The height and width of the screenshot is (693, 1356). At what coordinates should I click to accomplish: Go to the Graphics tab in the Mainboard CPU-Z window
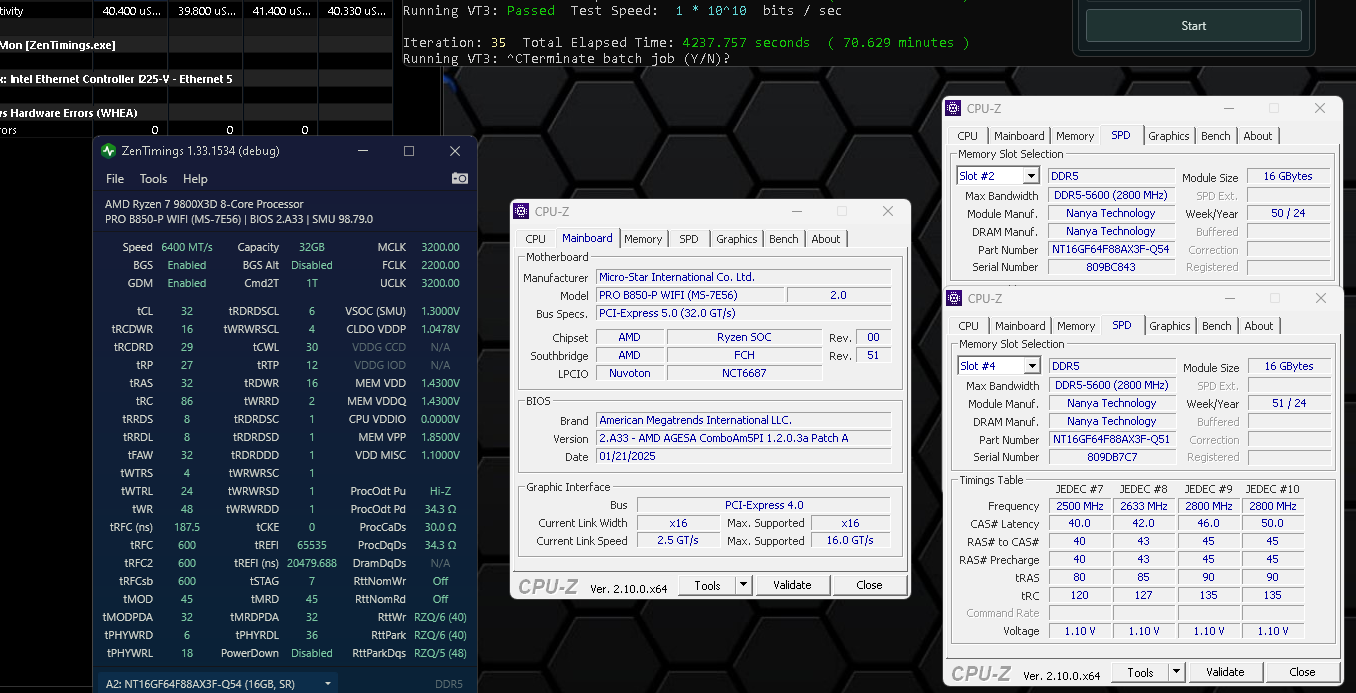pyautogui.click(x=737, y=239)
